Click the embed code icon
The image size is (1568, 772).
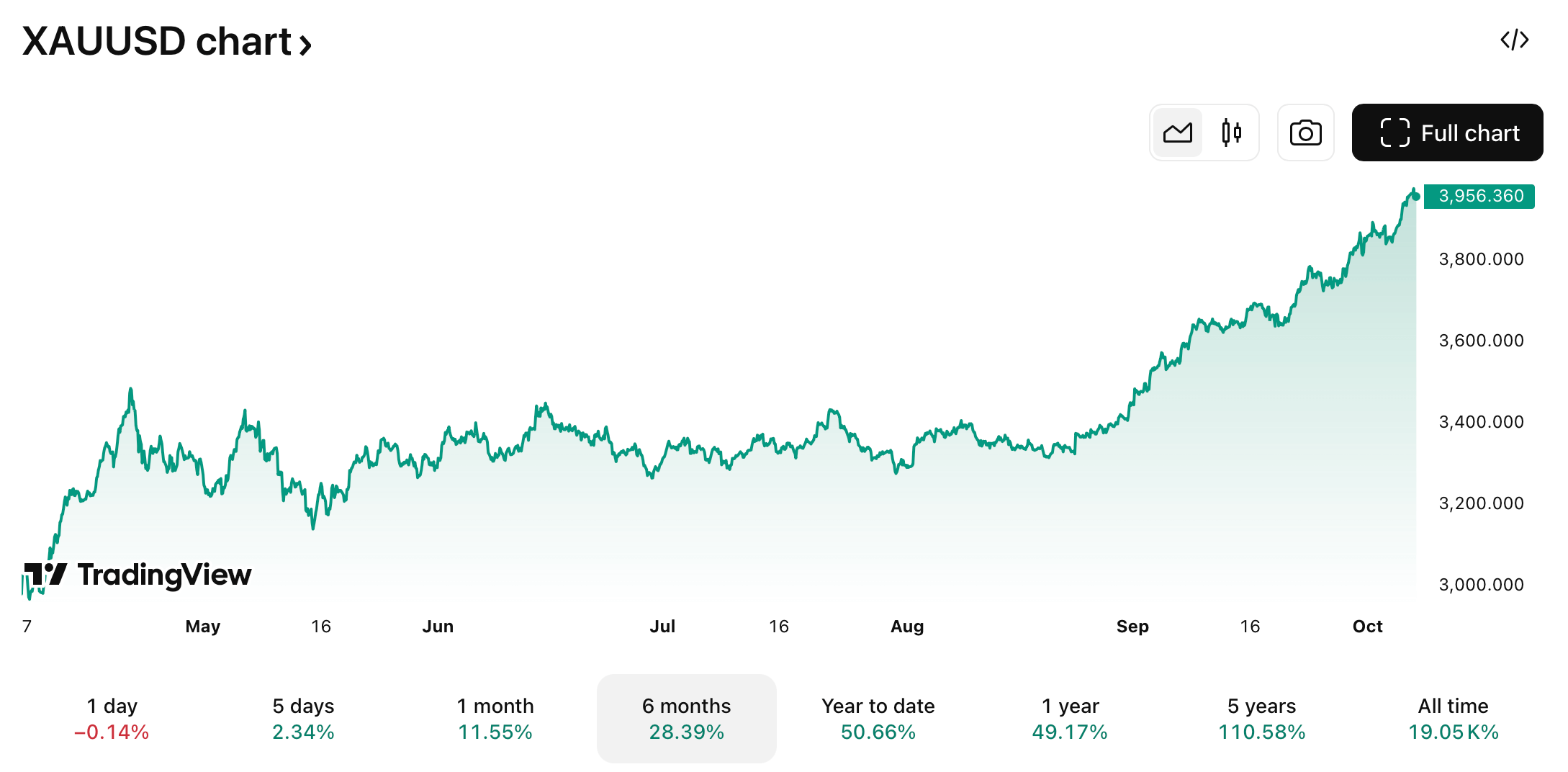tap(1514, 40)
